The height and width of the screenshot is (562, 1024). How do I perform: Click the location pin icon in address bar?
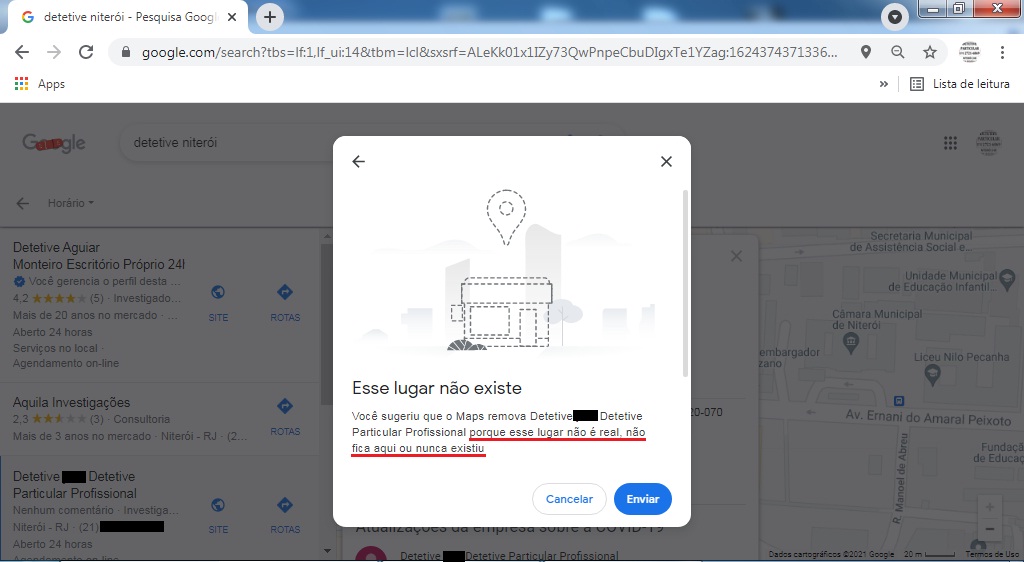[x=866, y=52]
